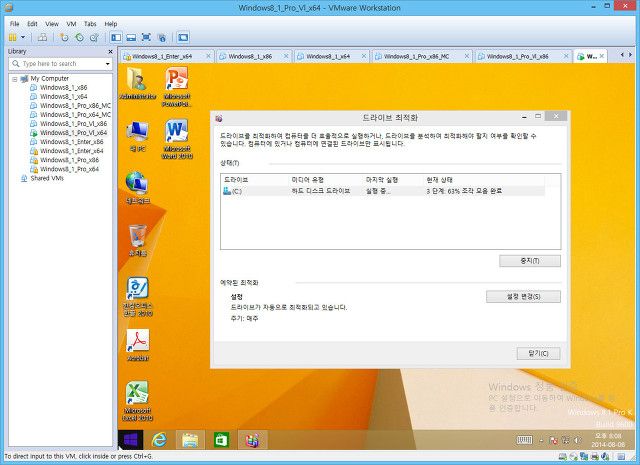
Task: Open the 내 PC desktop icon
Action: [138, 136]
